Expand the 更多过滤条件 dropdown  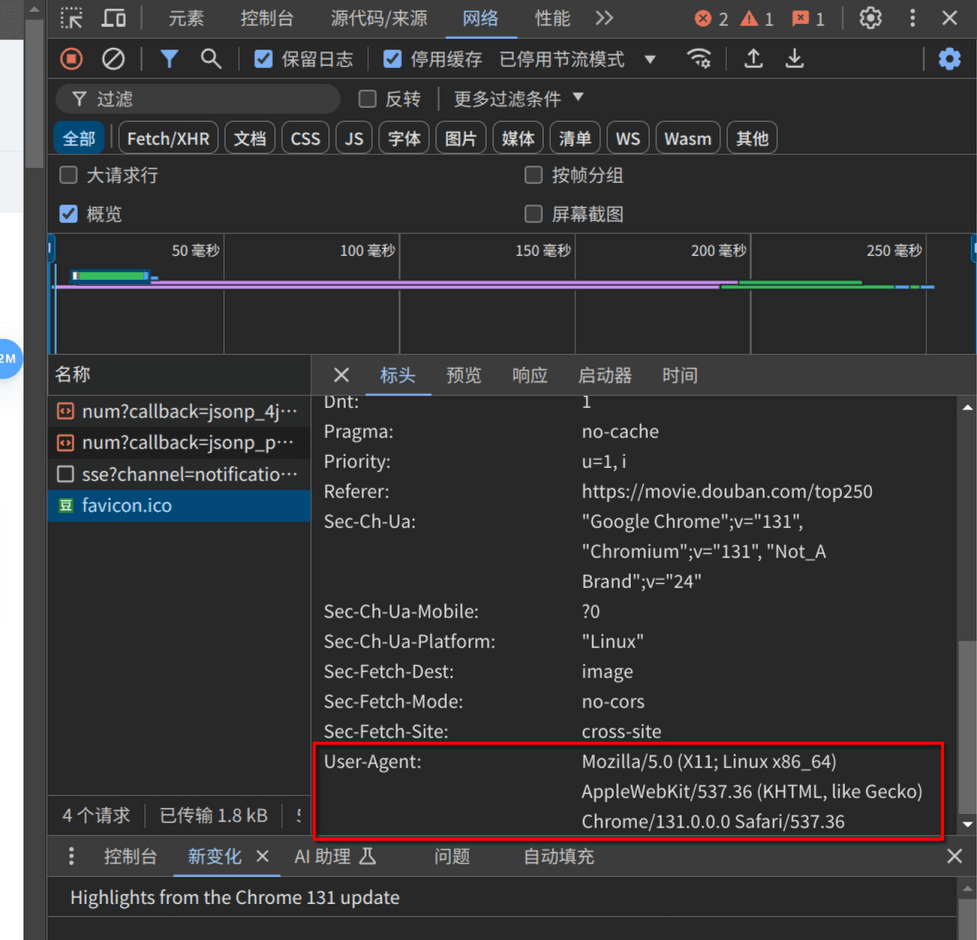[518, 99]
